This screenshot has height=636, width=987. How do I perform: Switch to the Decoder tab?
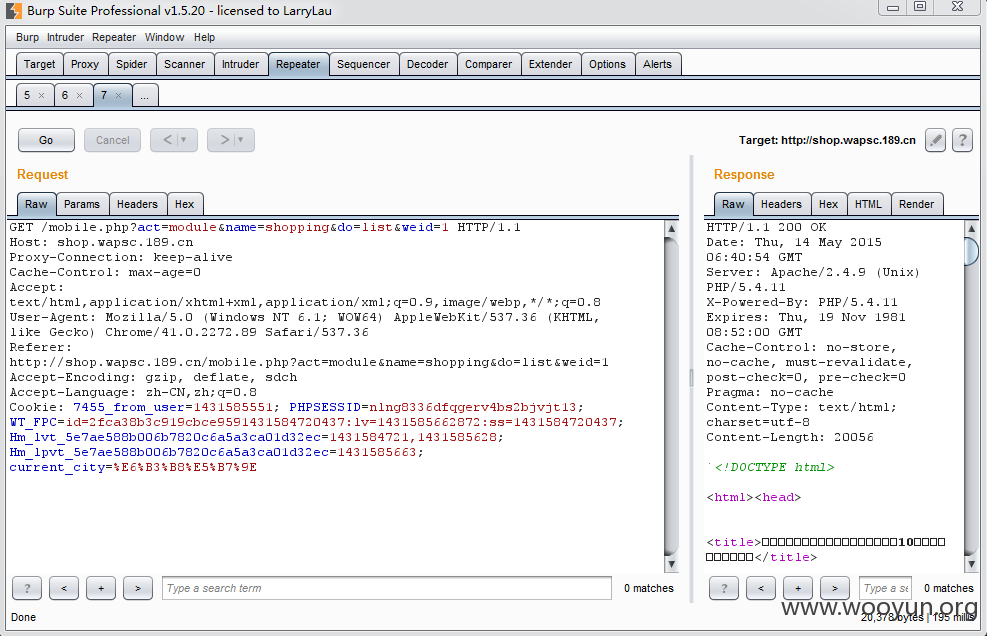click(427, 64)
